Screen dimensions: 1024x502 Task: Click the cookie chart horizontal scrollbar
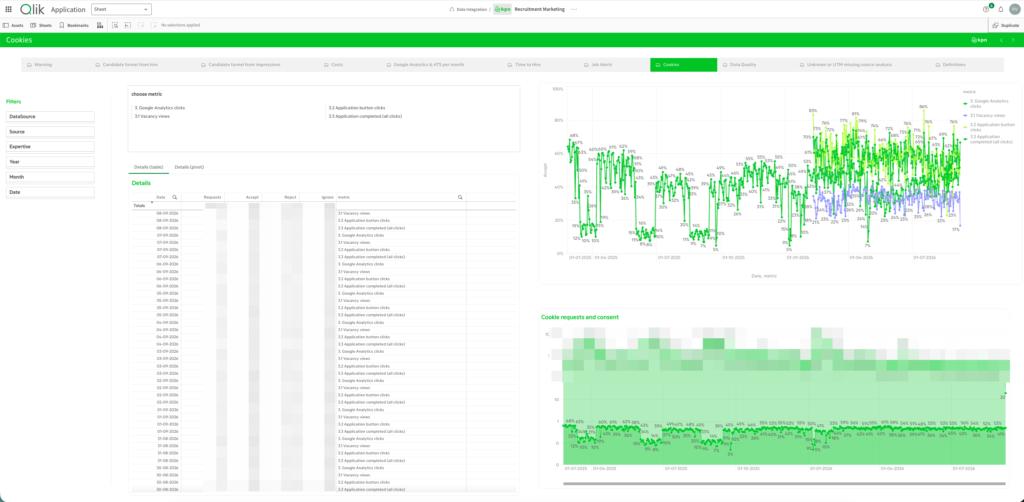[x=784, y=484]
